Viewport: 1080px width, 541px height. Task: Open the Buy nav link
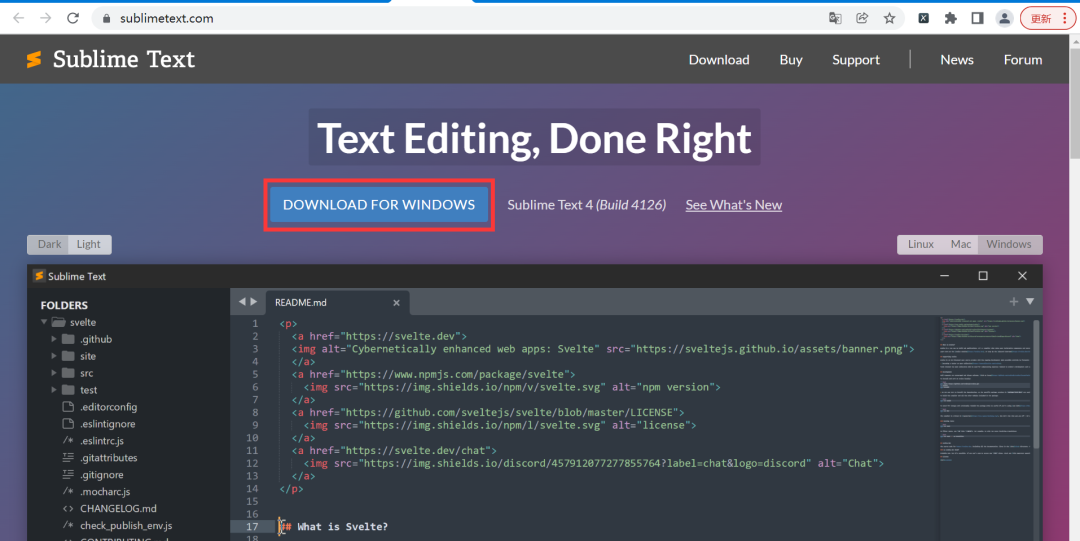pos(791,60)
